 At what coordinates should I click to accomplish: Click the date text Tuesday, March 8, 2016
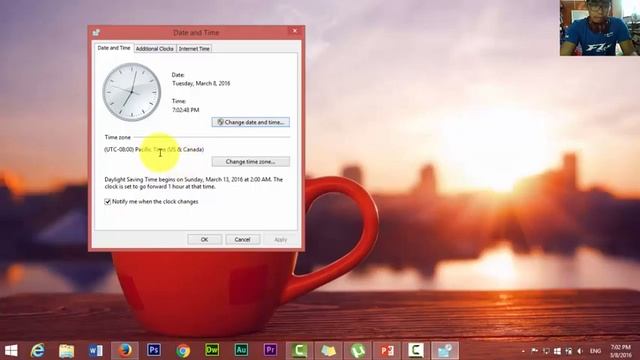(201, 83)
